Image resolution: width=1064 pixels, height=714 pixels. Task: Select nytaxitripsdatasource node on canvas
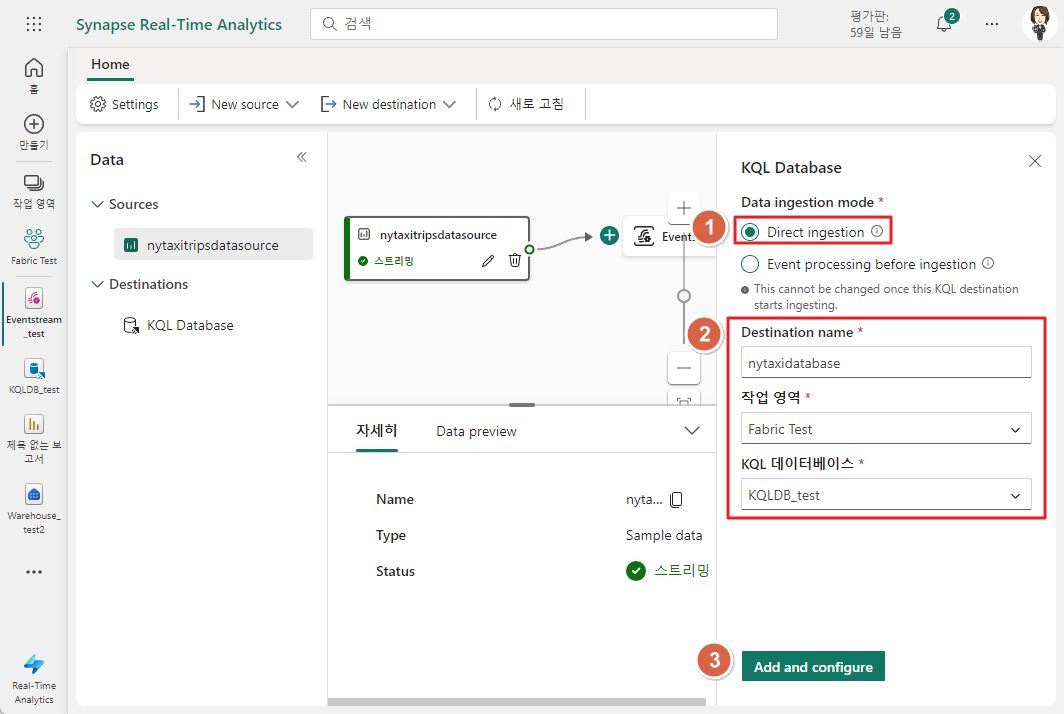(437, 248)
